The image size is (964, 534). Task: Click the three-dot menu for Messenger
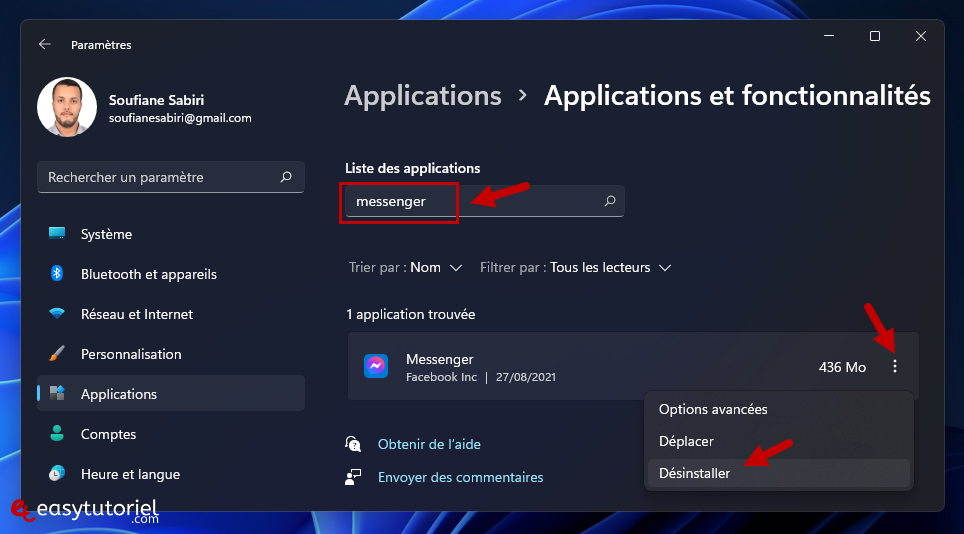pyautogui.click(x=895, y=366)
